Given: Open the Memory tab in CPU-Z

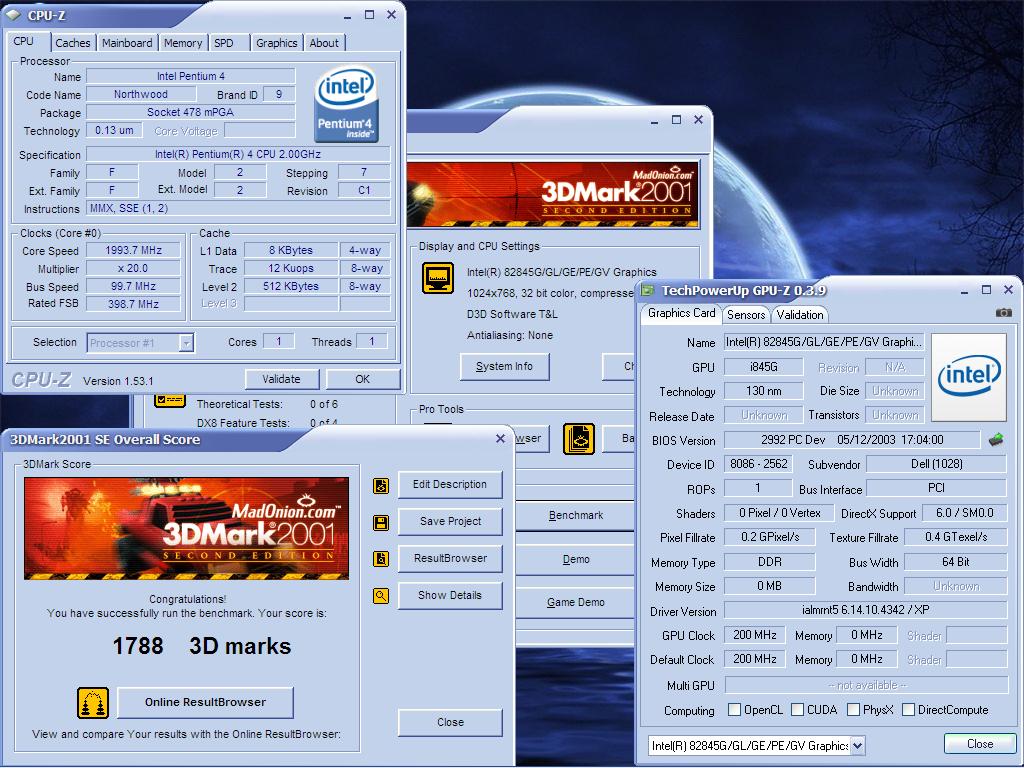Looking at the screenshot, I should click(x=183, y=42).
